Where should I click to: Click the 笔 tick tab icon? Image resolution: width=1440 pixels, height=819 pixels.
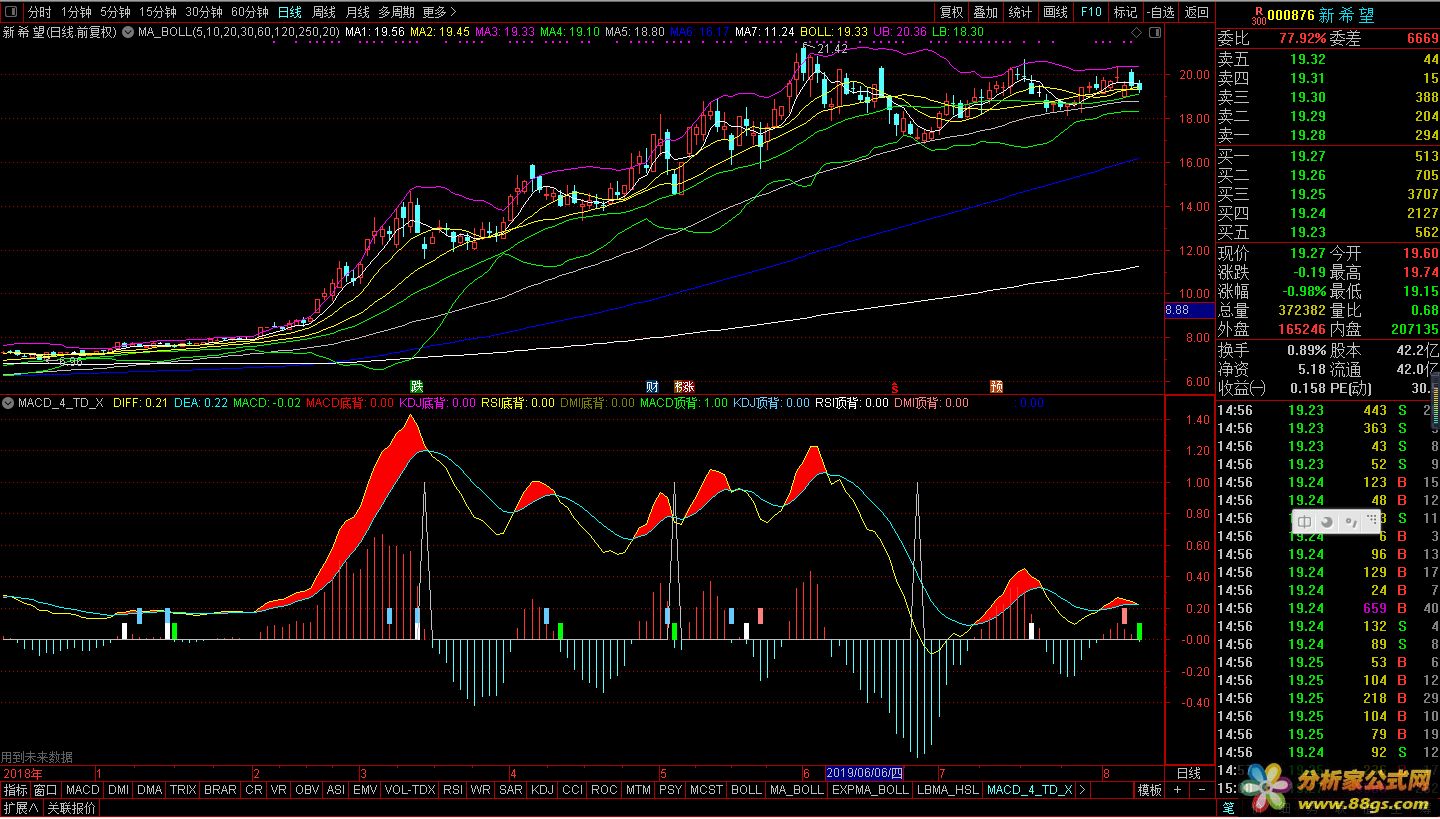click(x=1228, y=808)
